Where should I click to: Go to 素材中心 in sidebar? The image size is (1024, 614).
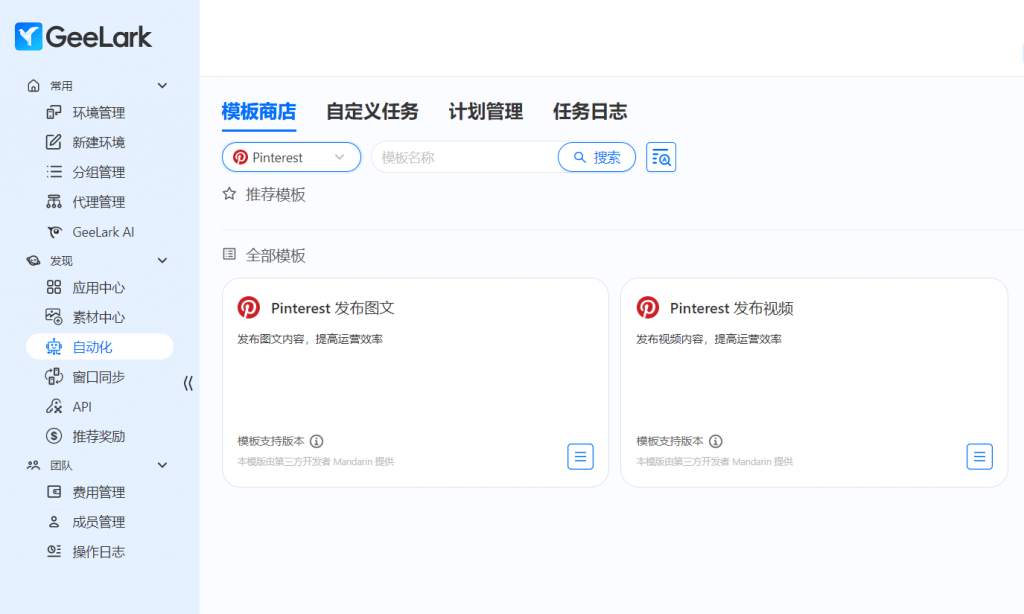point(98,317)
